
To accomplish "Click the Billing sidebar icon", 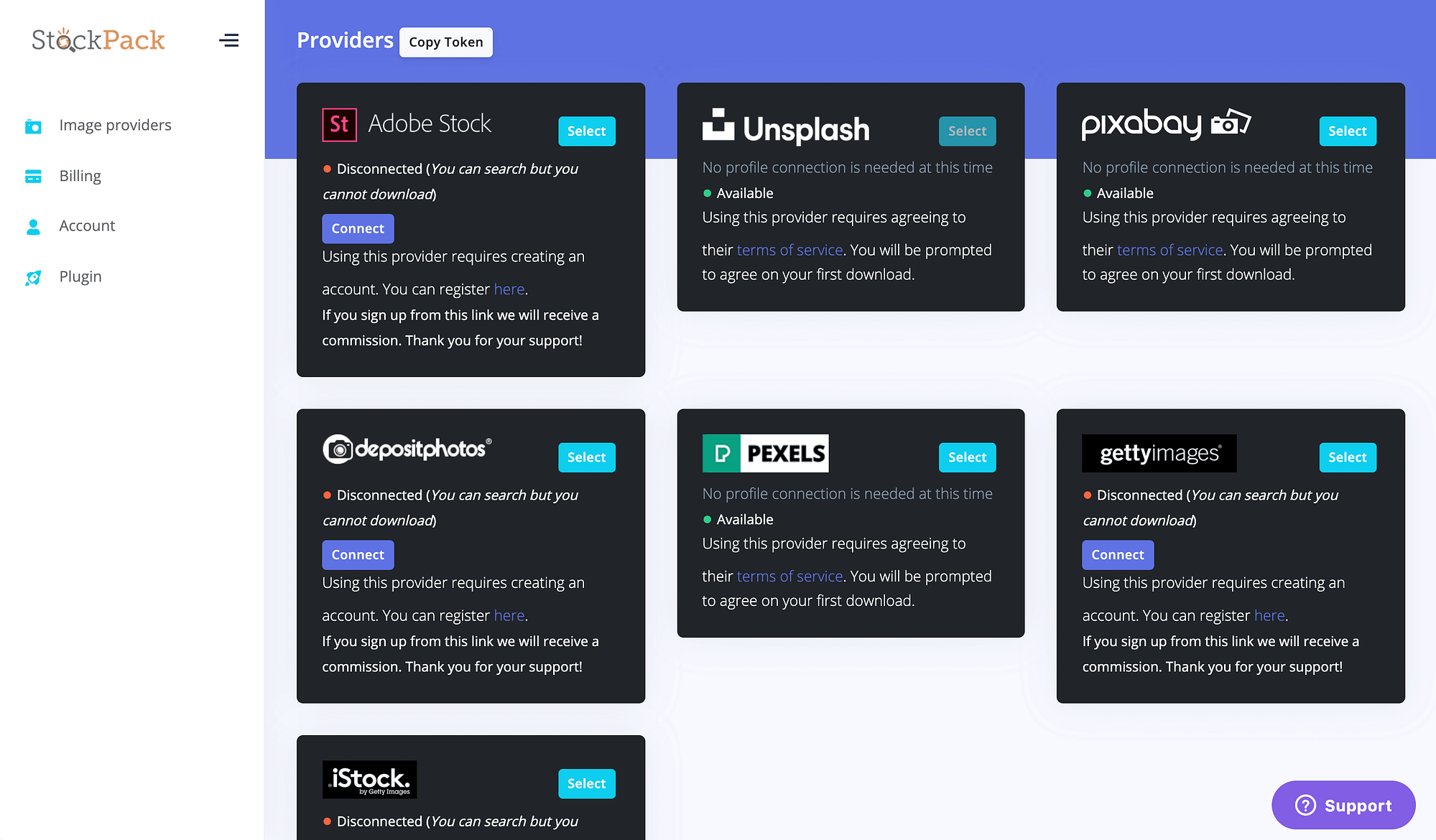I will point(33,176).
